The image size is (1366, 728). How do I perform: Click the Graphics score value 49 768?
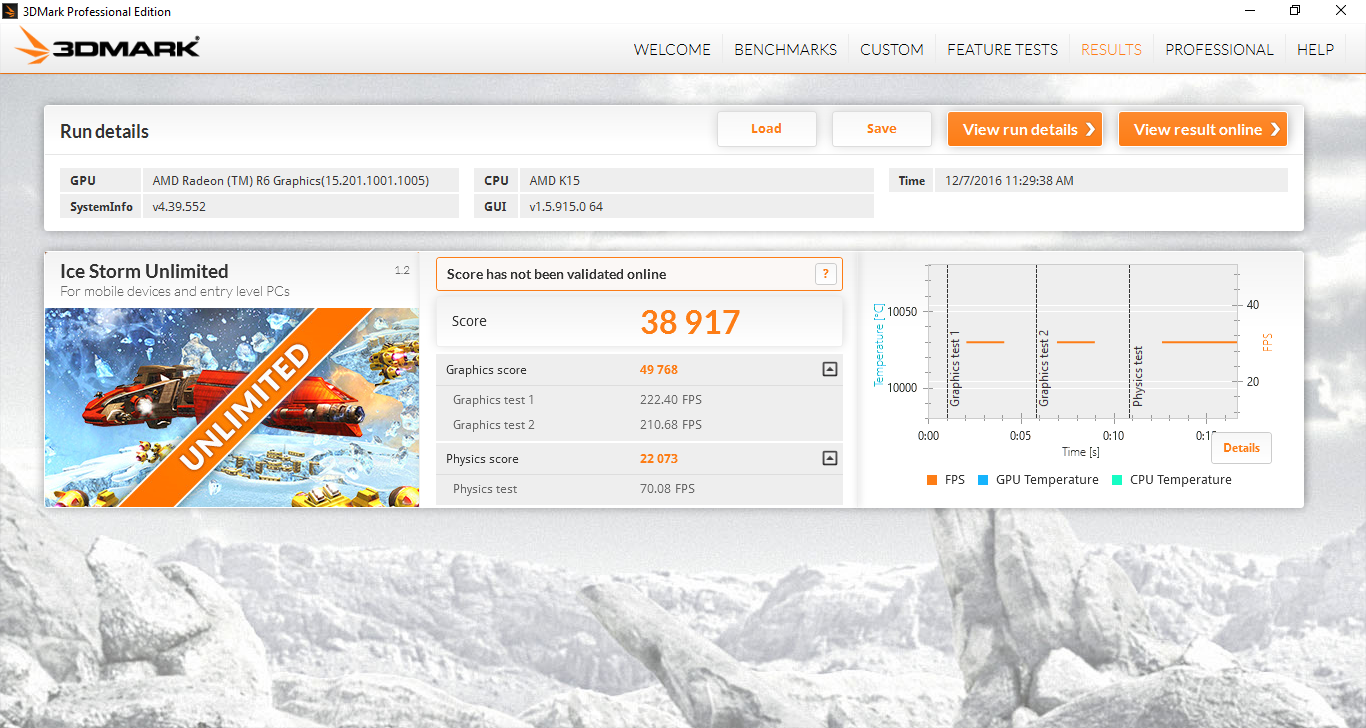click(x=659, y=370)
